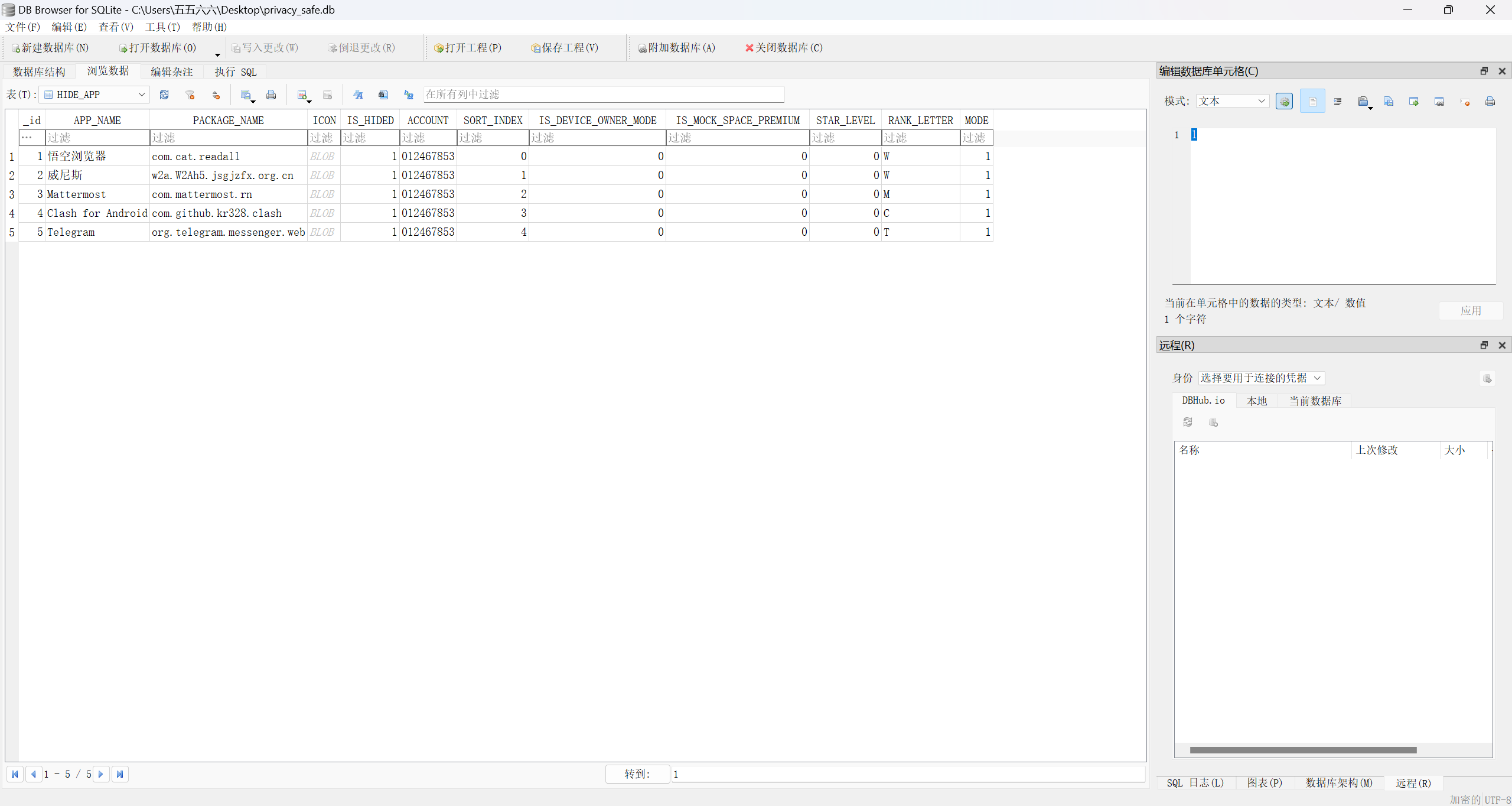Toggle word wrap in cell editor
1512x806 pixels.
[x=1312, y=102]
